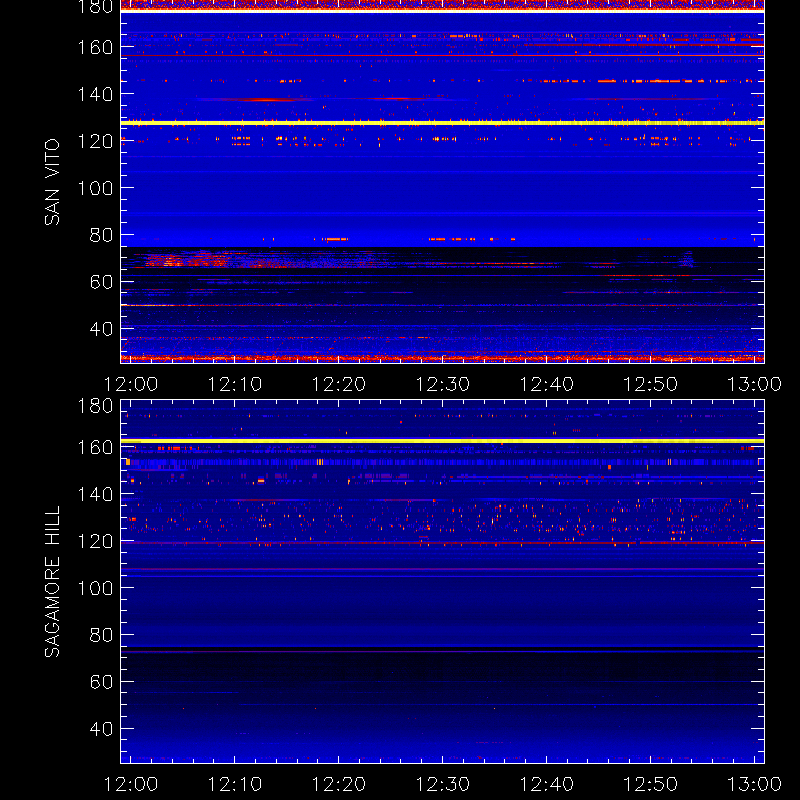The image size is (800, 800).
Task: Click the bright yellow band in Sagamore Hill spectrogram
Action: click(442, 441)
